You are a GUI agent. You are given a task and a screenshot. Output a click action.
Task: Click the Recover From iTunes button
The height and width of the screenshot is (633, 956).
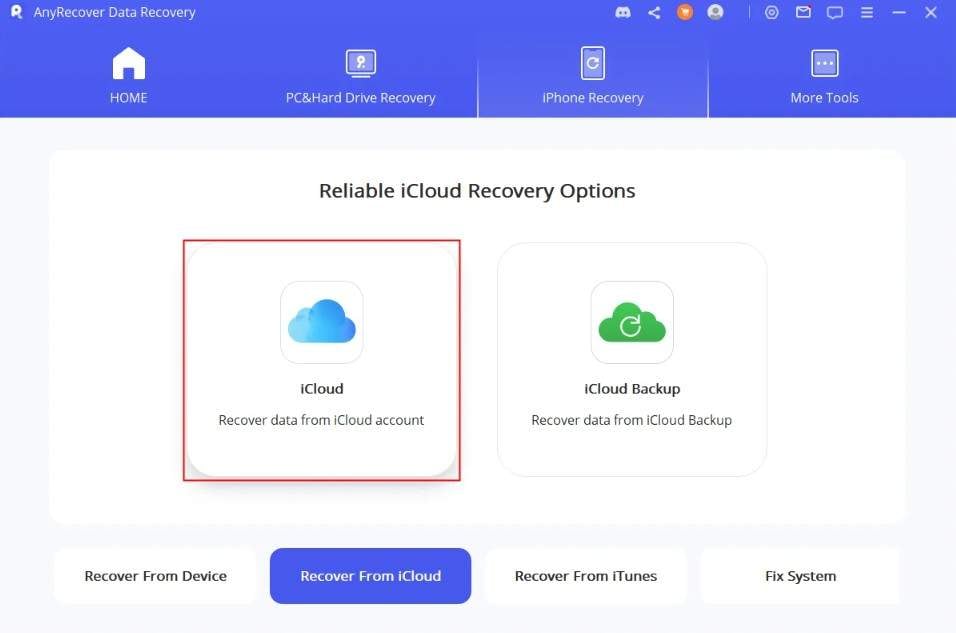pyautogui.click(x=585, y=576)
